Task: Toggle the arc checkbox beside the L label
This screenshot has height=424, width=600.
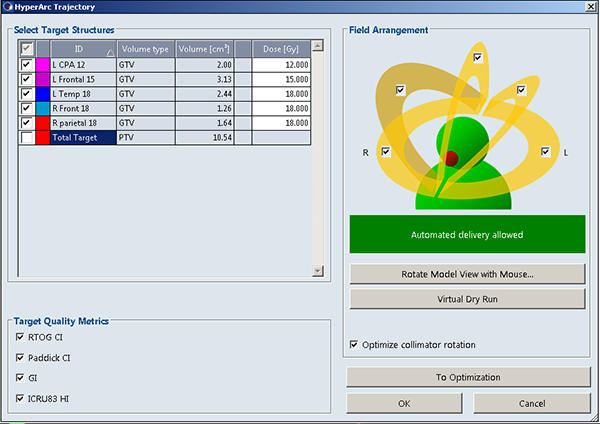Action: pyautogui.click(x=545, y=152)
